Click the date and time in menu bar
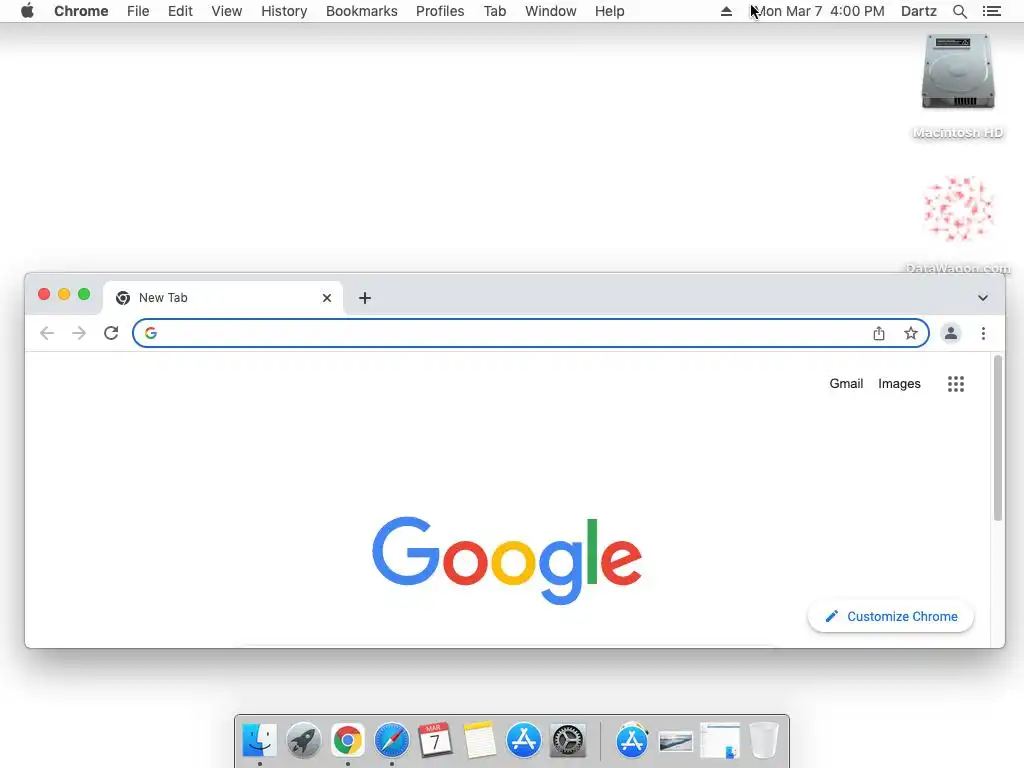 coord(820,11)
